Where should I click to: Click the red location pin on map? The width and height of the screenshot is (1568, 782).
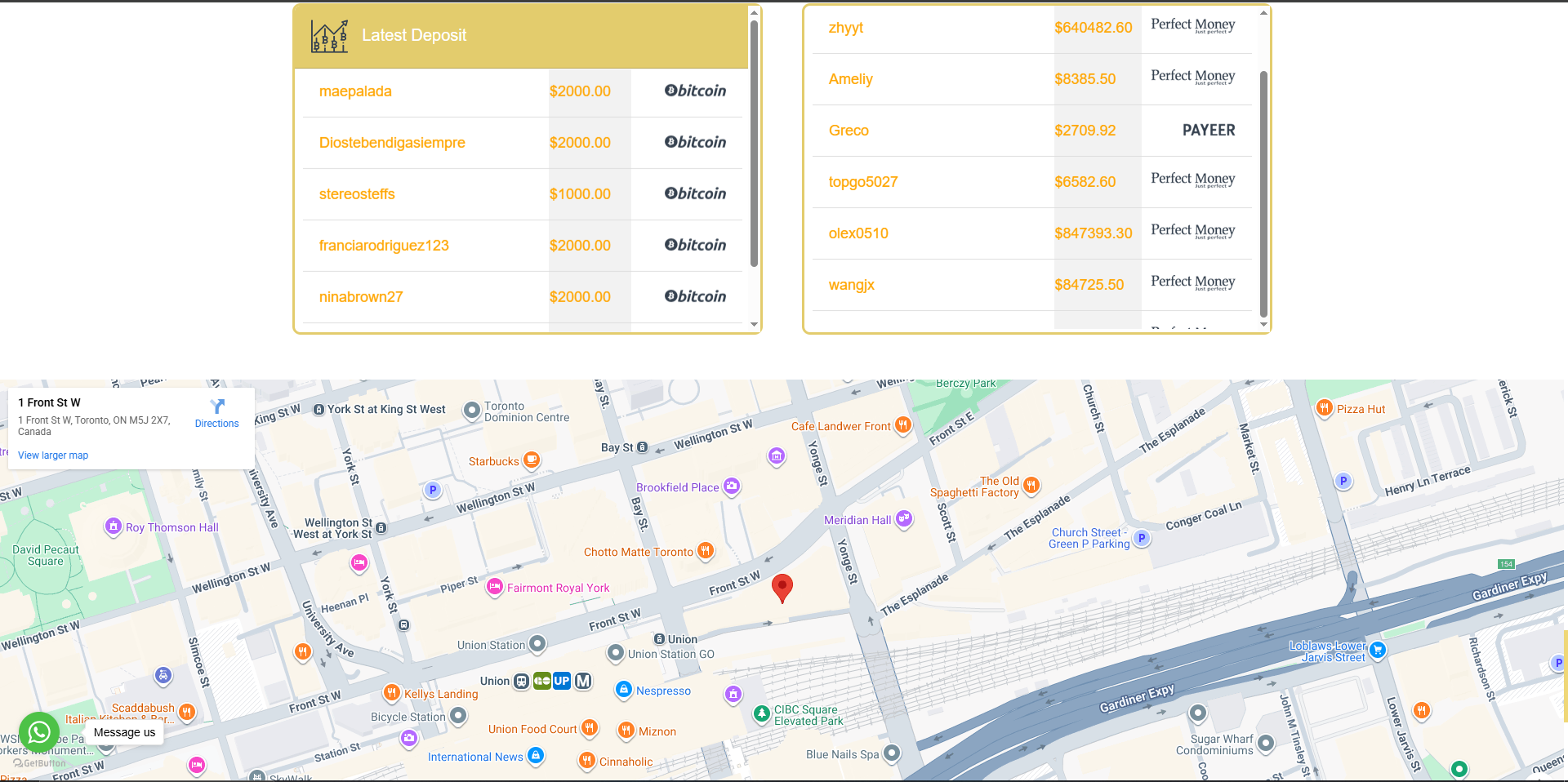point(782,586)
